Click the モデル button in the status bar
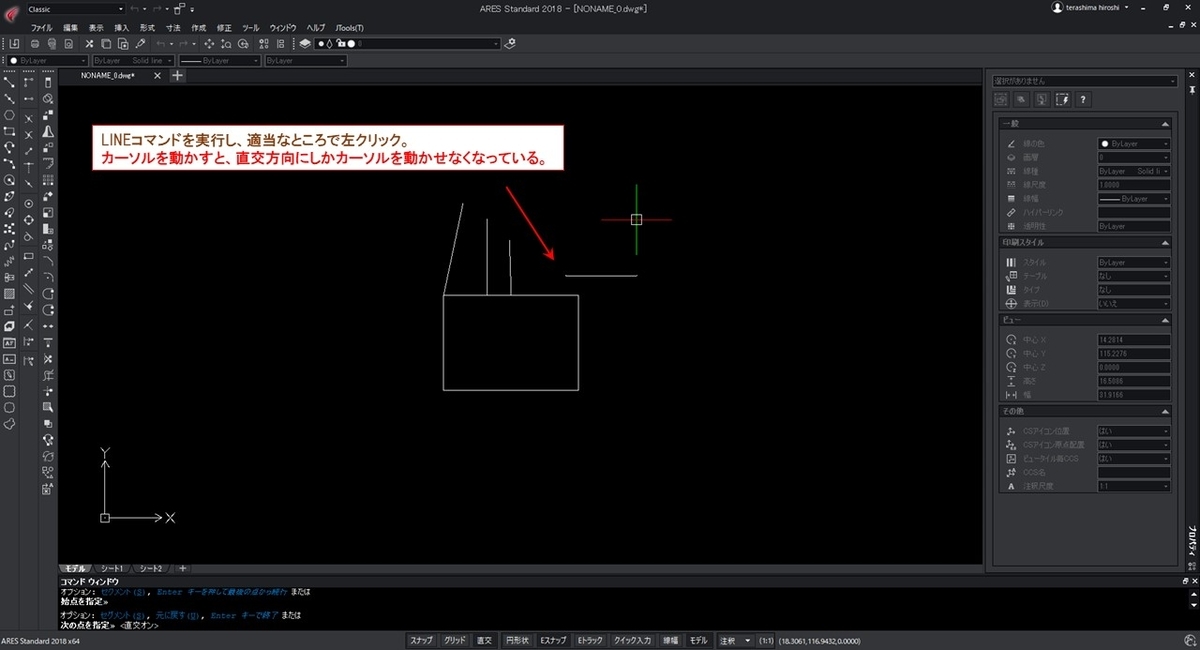The height and width of the screenshot is (650, 1200). [x=696, y=640]
